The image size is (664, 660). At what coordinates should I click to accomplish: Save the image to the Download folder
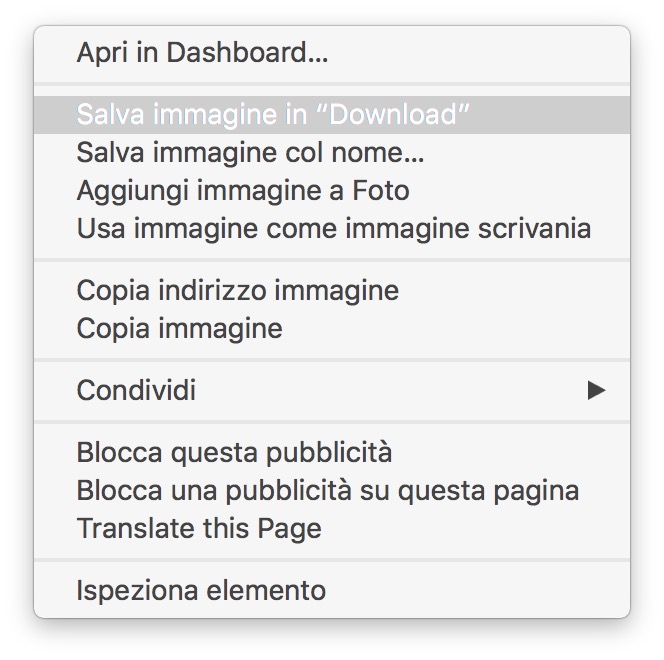click(x=272, y=115)
